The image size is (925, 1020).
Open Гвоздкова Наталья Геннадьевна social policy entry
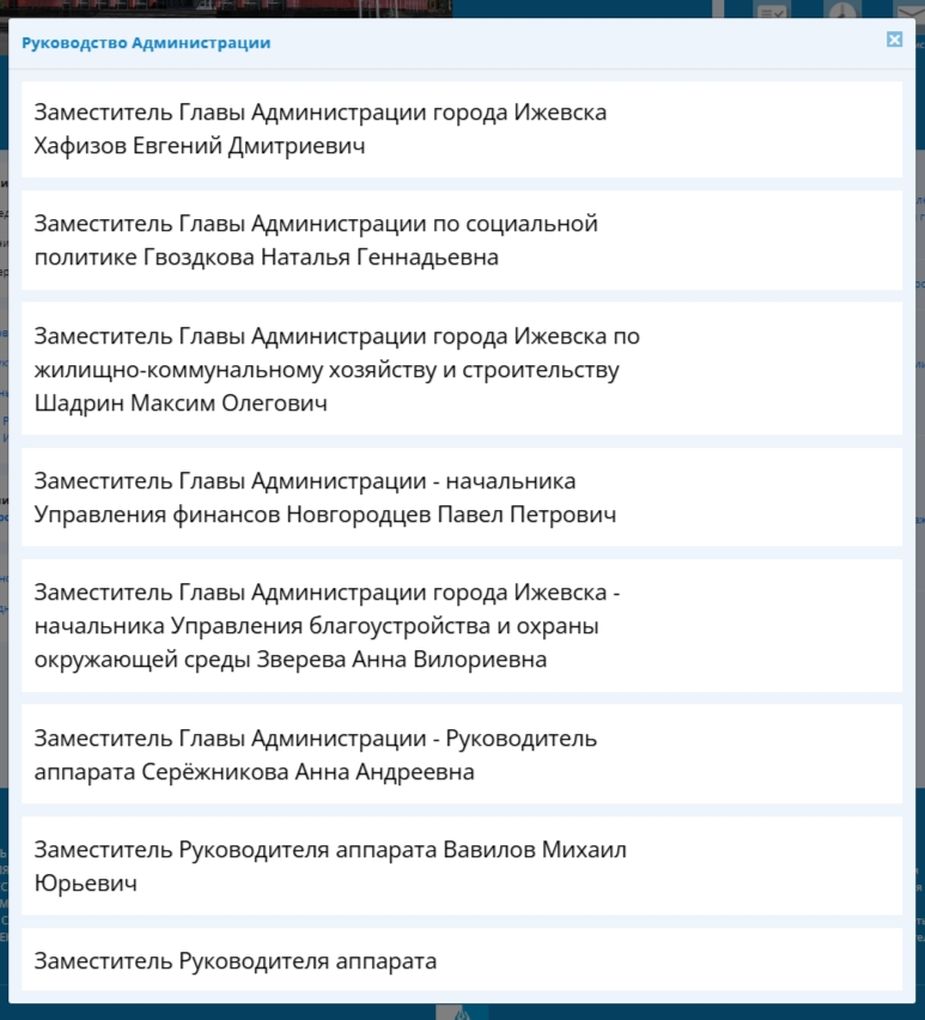pyautogui.click(x=266, y=257)
